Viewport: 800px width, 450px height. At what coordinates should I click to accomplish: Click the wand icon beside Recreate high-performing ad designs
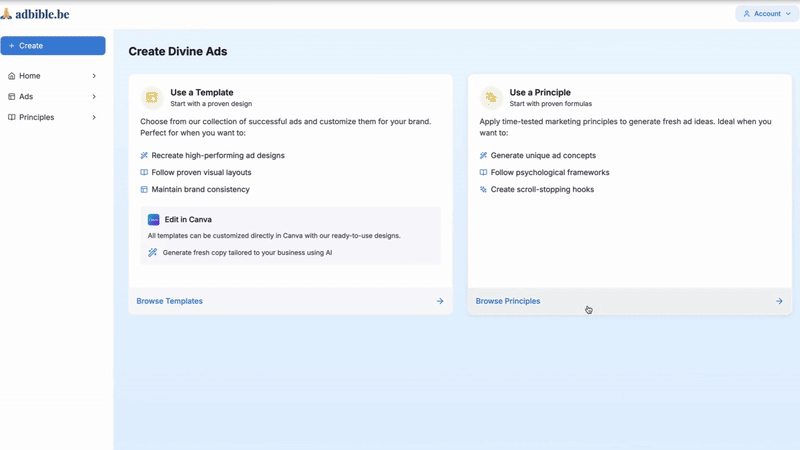tap(144, 155)
